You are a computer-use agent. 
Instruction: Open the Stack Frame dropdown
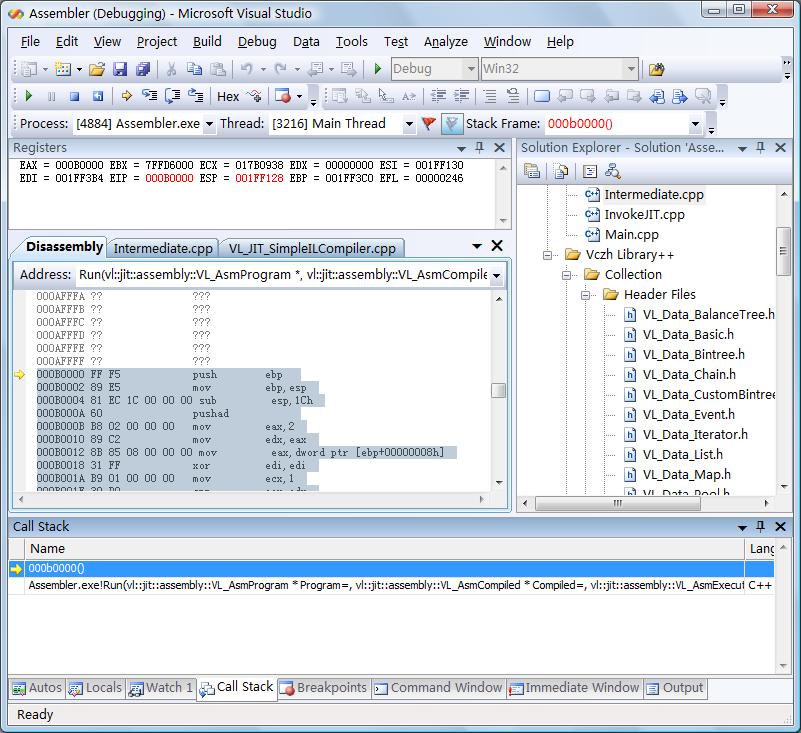click(696, 124)
